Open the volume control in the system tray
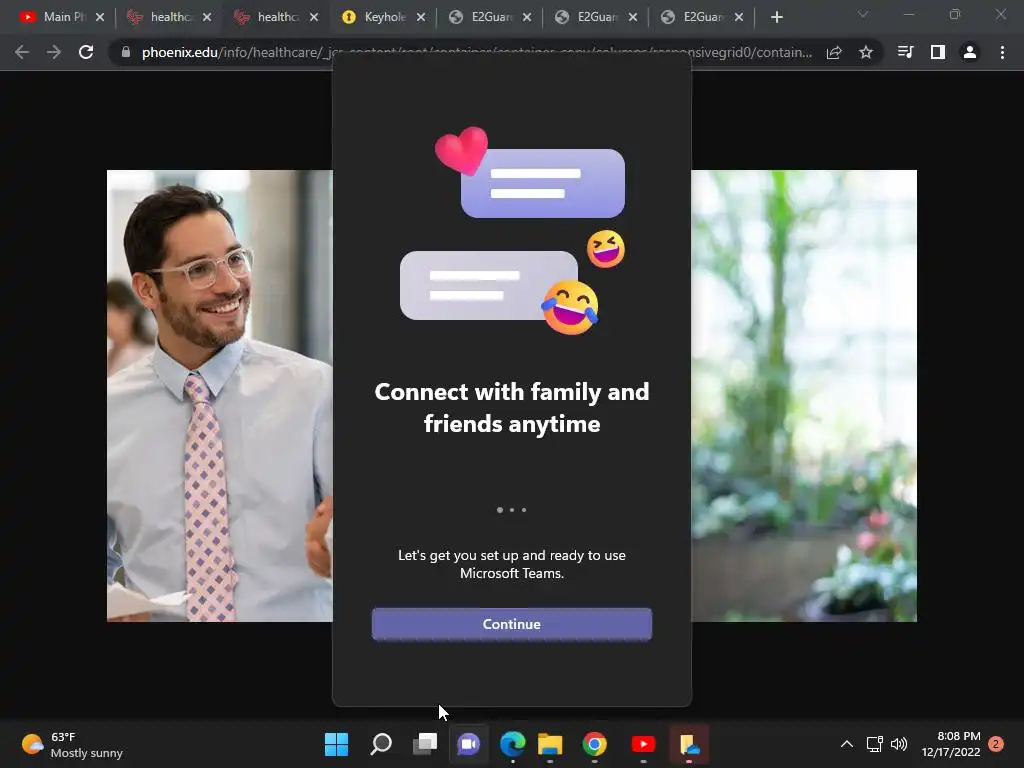This screenshot has width=1024, height=768. tap(899, 744)
